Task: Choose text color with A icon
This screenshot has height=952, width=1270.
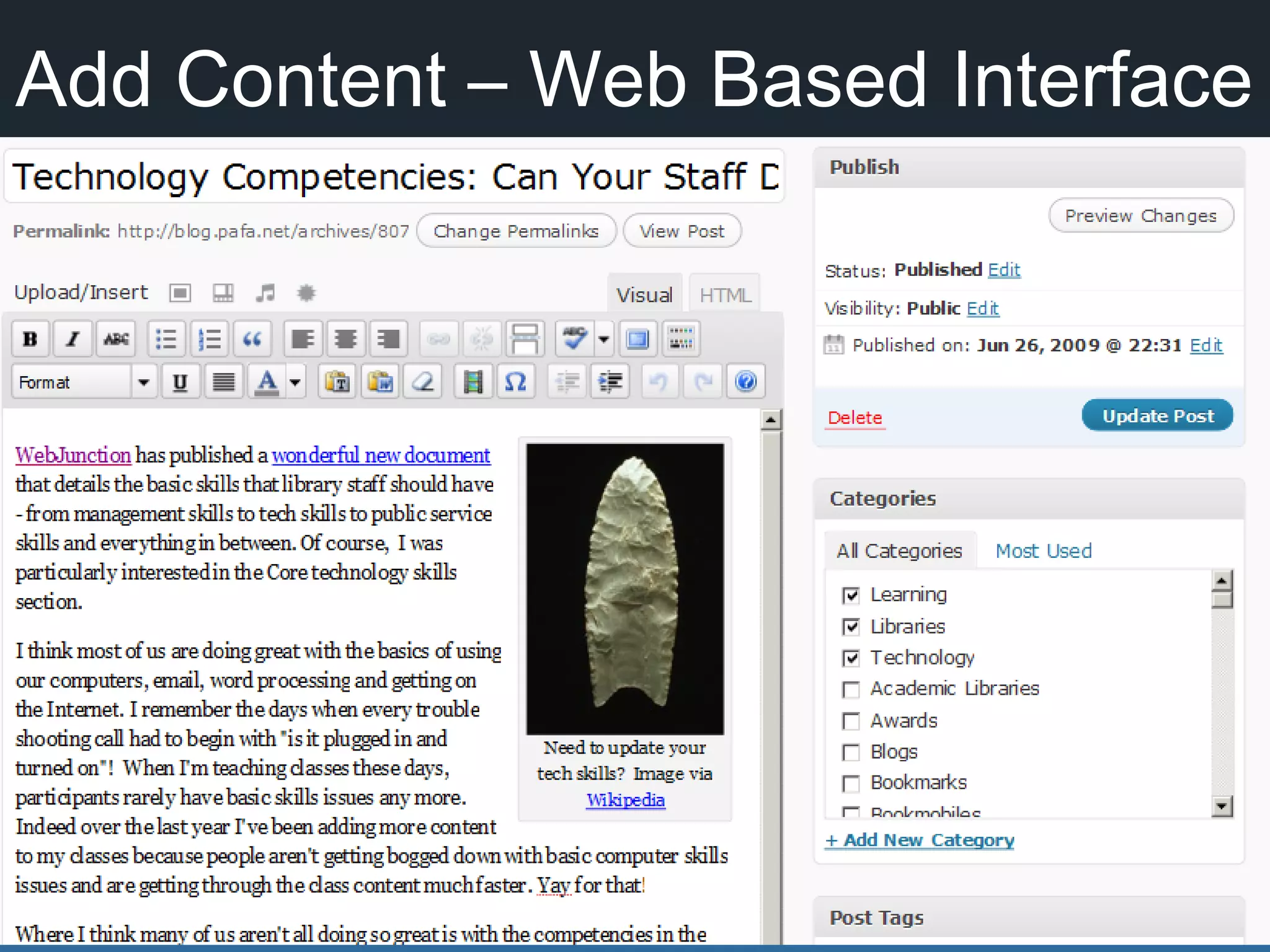Action: pyautogui.click(x=267, y=382)
